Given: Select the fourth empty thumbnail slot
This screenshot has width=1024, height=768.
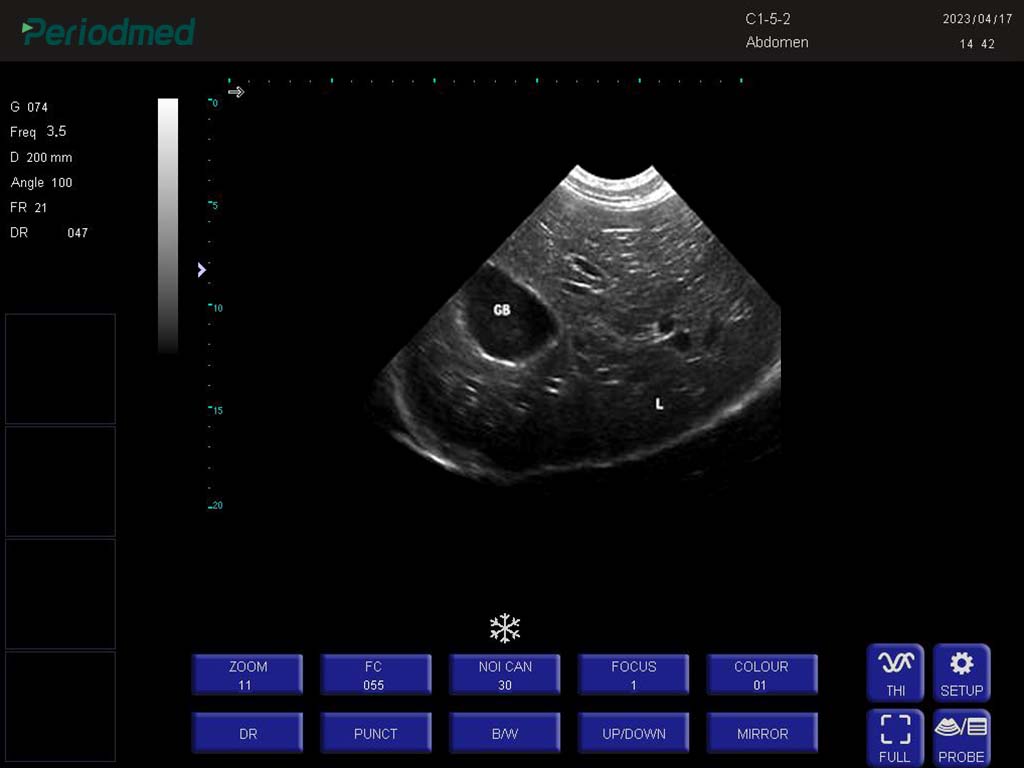Looking at the screenshot, I should coord(61,707).
